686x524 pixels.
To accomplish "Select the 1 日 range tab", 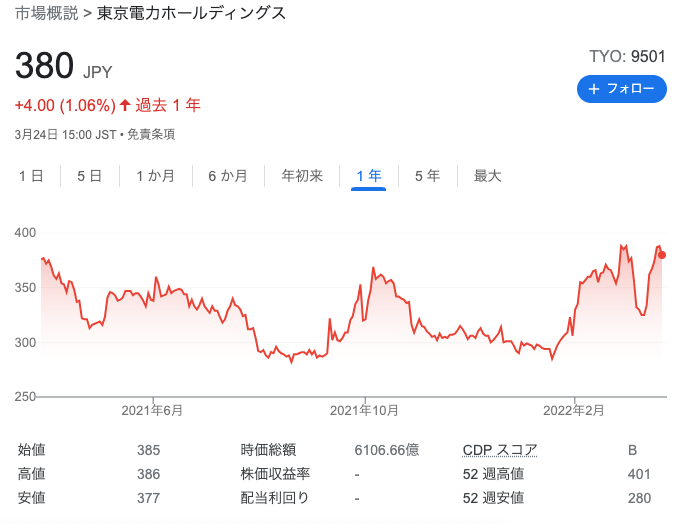I will coord(31,176).
